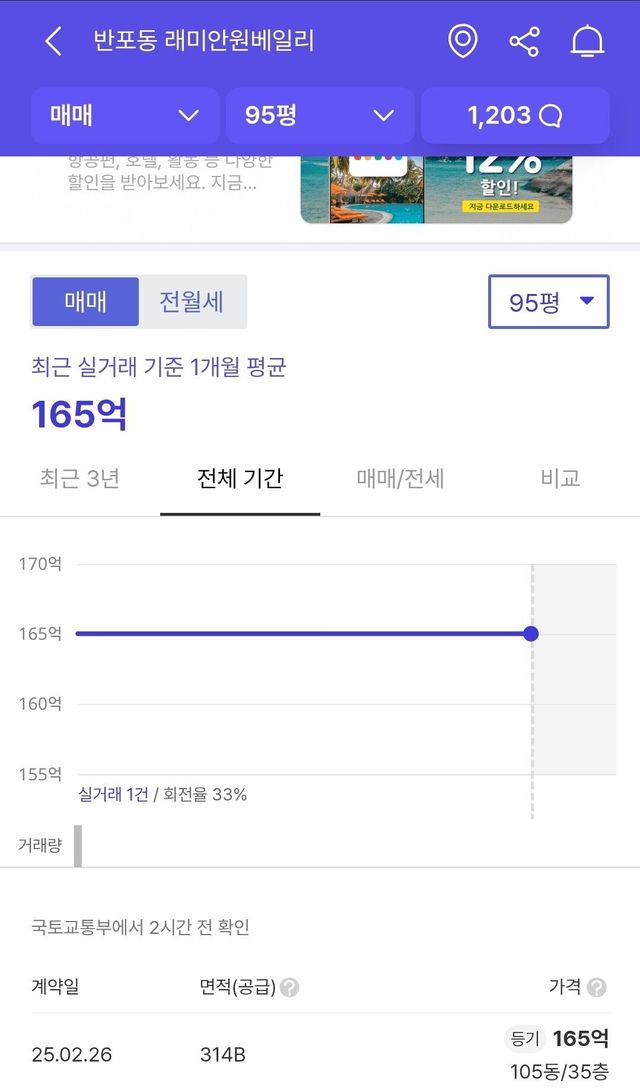This screenshot has width=640, height=1088.
Task: Tap the help icon beside 가격
Action: click(x=597, y=988)
